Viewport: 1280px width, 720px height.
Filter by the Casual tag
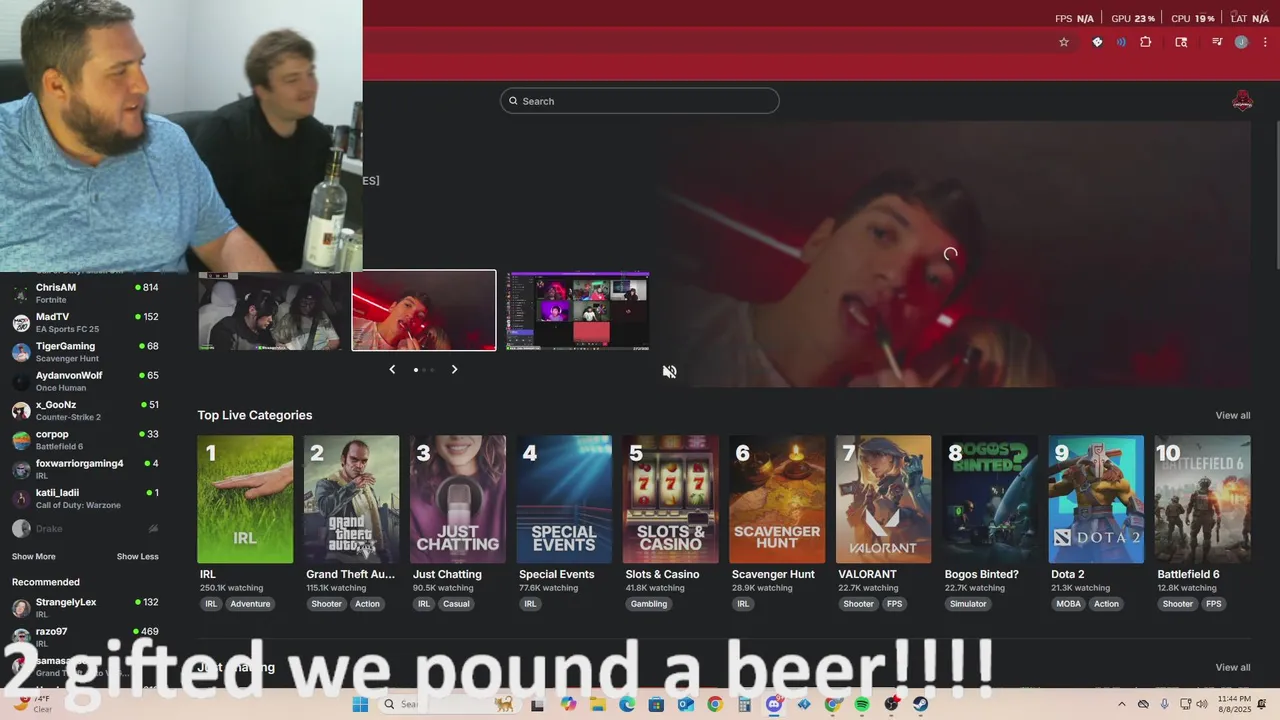tap(456, 604)
